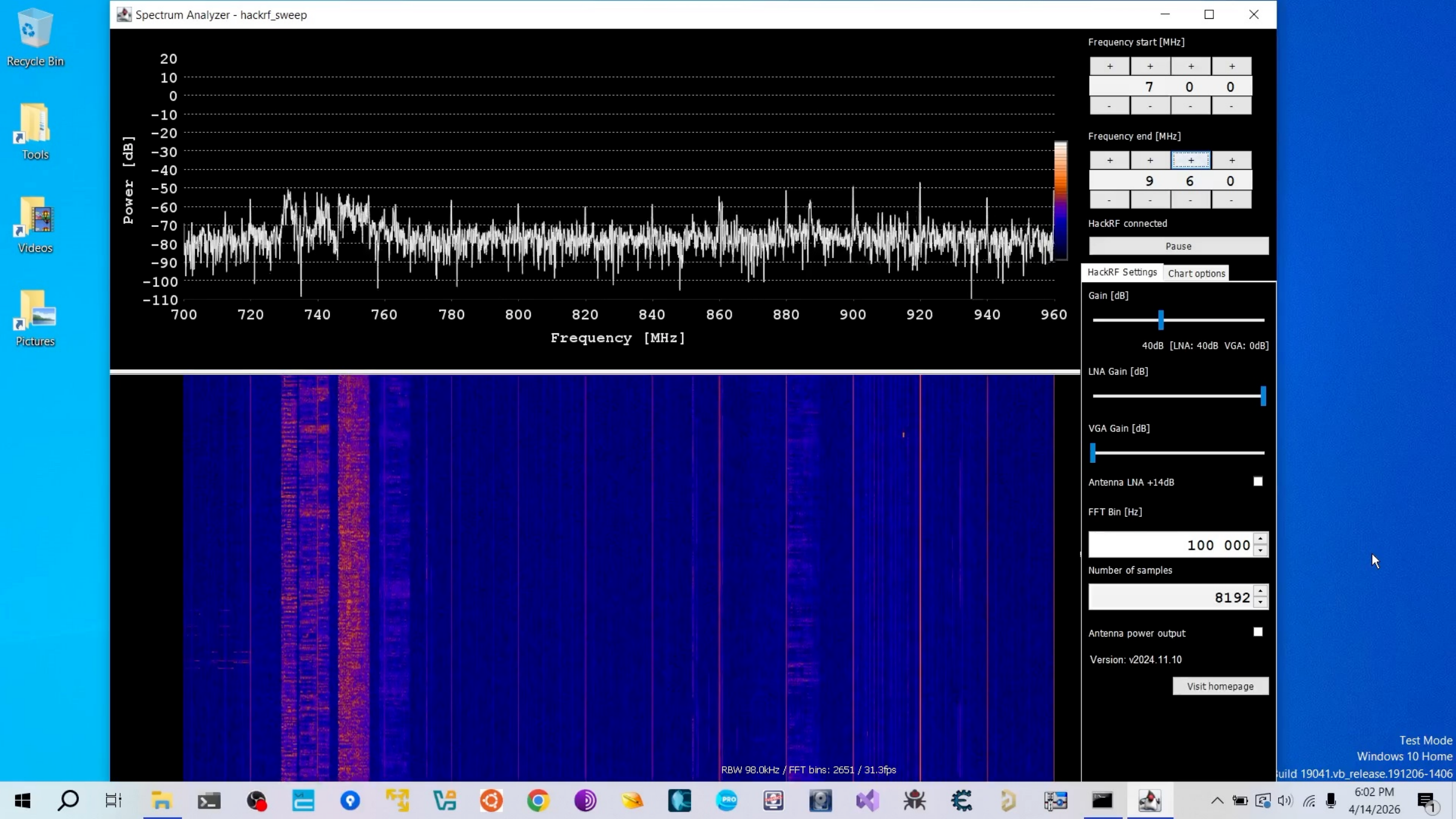Open the Ubuntu icon in the taskbar

(491, 801)
